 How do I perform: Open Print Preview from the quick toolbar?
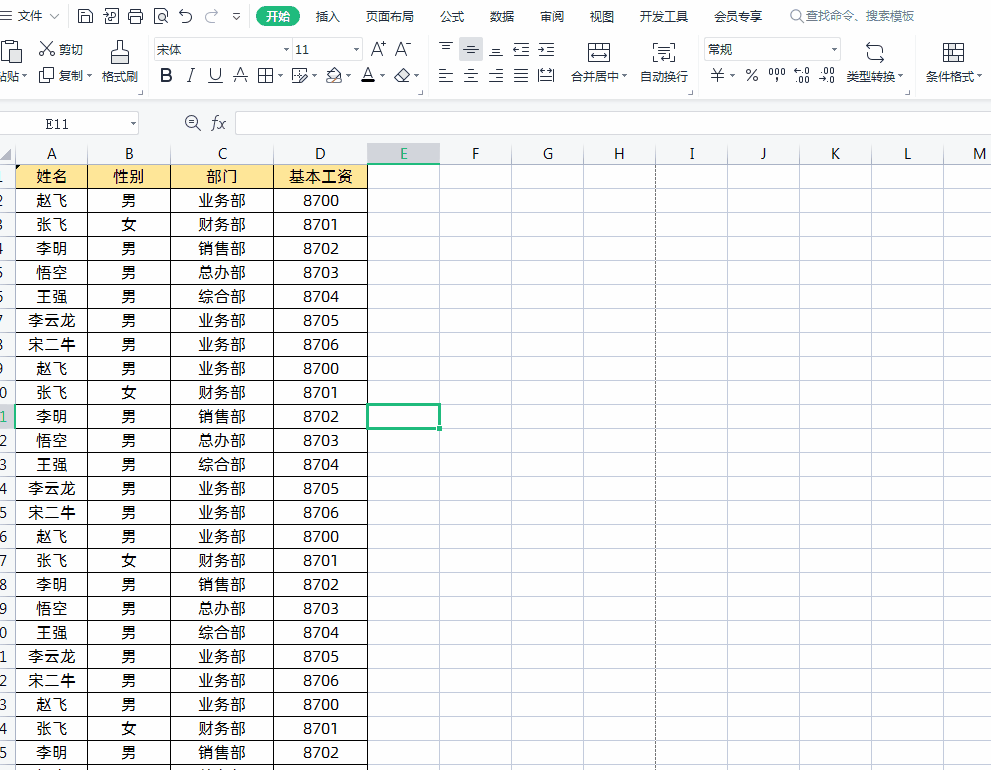click(160, 16)
